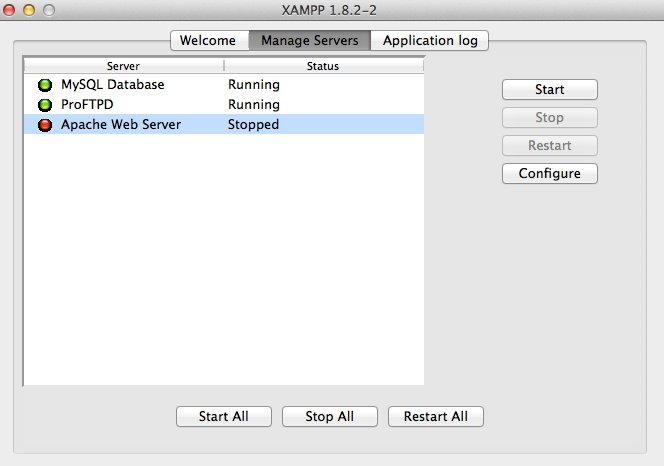Click the Status column header
664x466 pixels.
click(323, 66)
